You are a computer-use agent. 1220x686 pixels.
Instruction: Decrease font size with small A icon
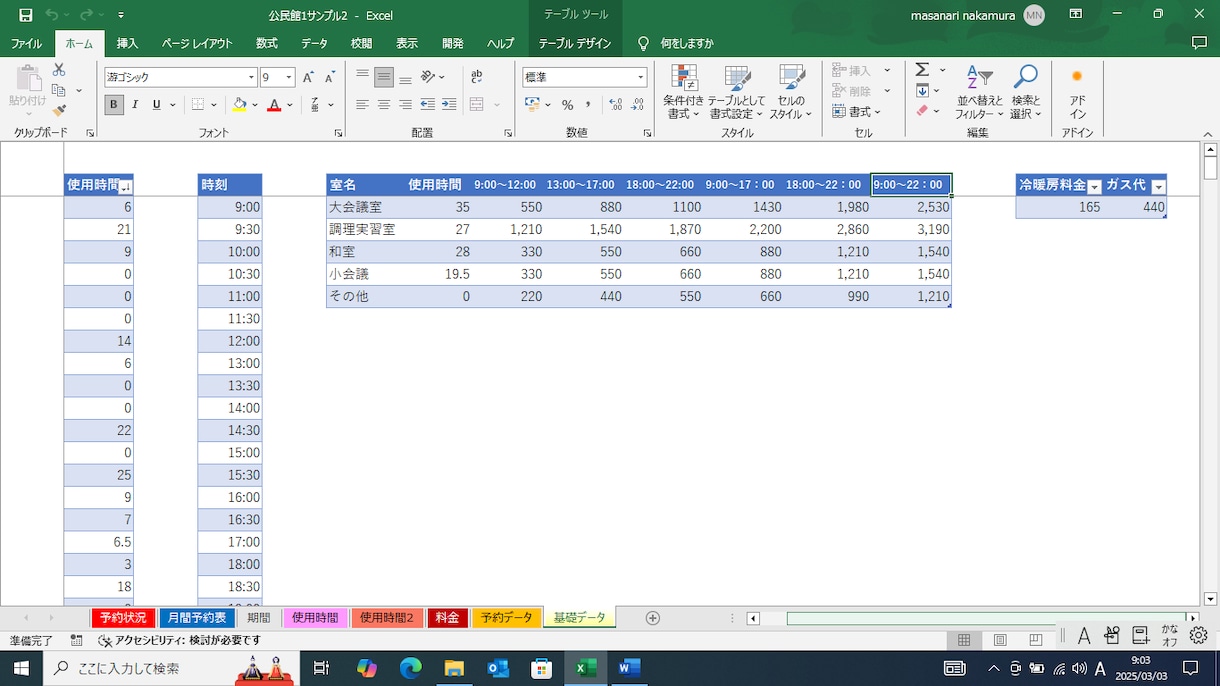click(330, 77)
